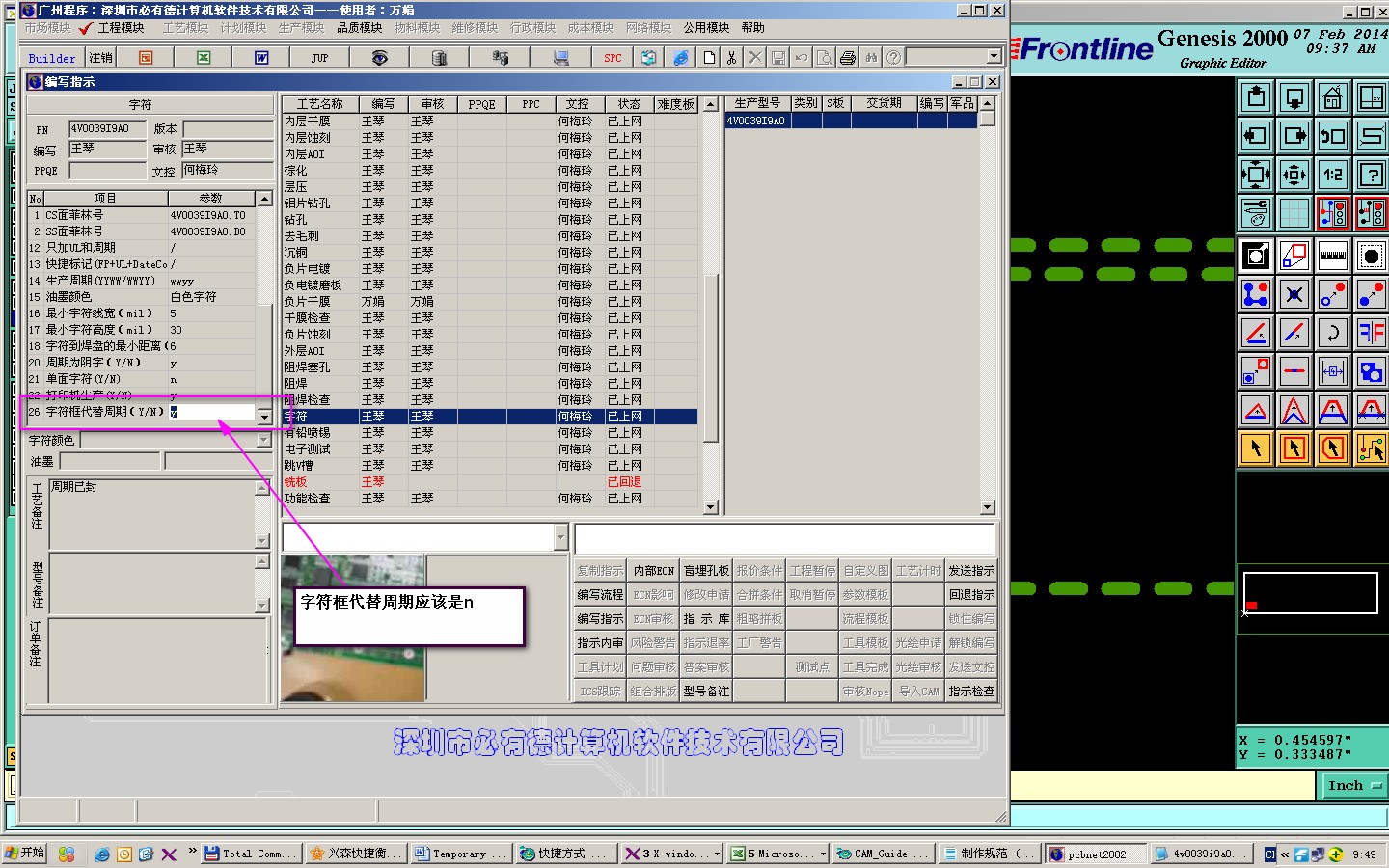Click the 开始 Start button on taskbar
The image size is (1389, 868).
[24, 854]
